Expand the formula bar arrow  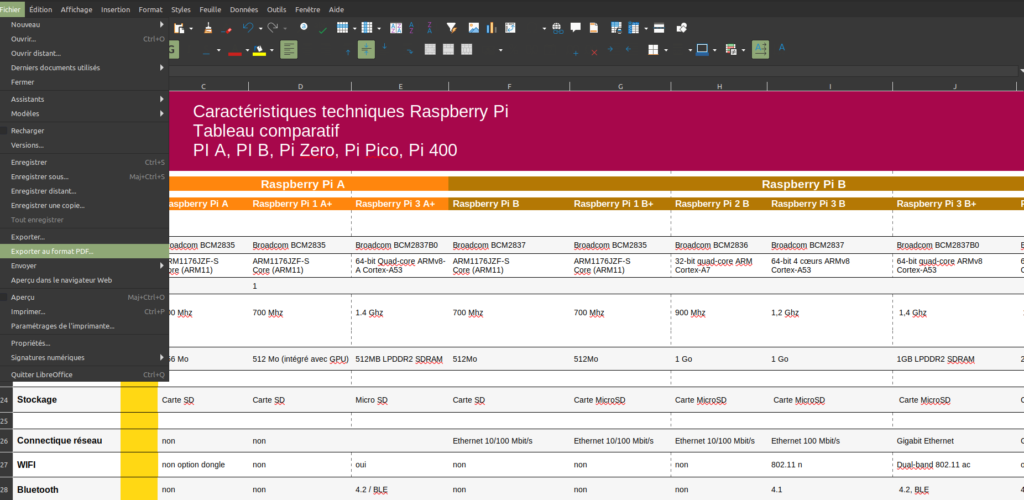(1021, 70)
